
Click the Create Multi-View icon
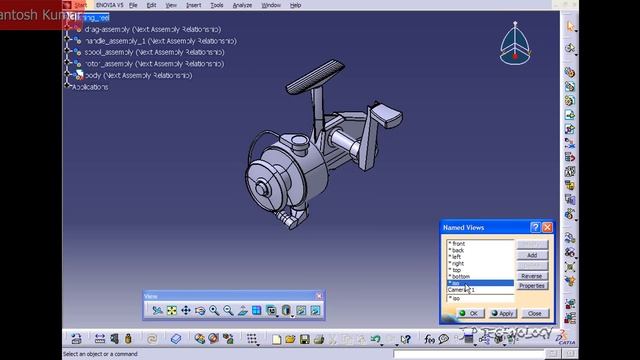256,311
